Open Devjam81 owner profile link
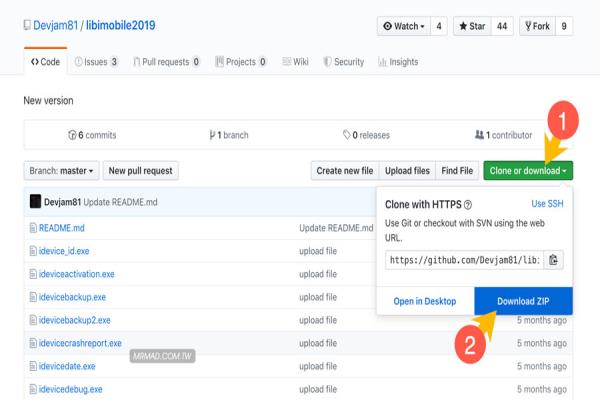 pyautogui.click(x=55, y=25)
